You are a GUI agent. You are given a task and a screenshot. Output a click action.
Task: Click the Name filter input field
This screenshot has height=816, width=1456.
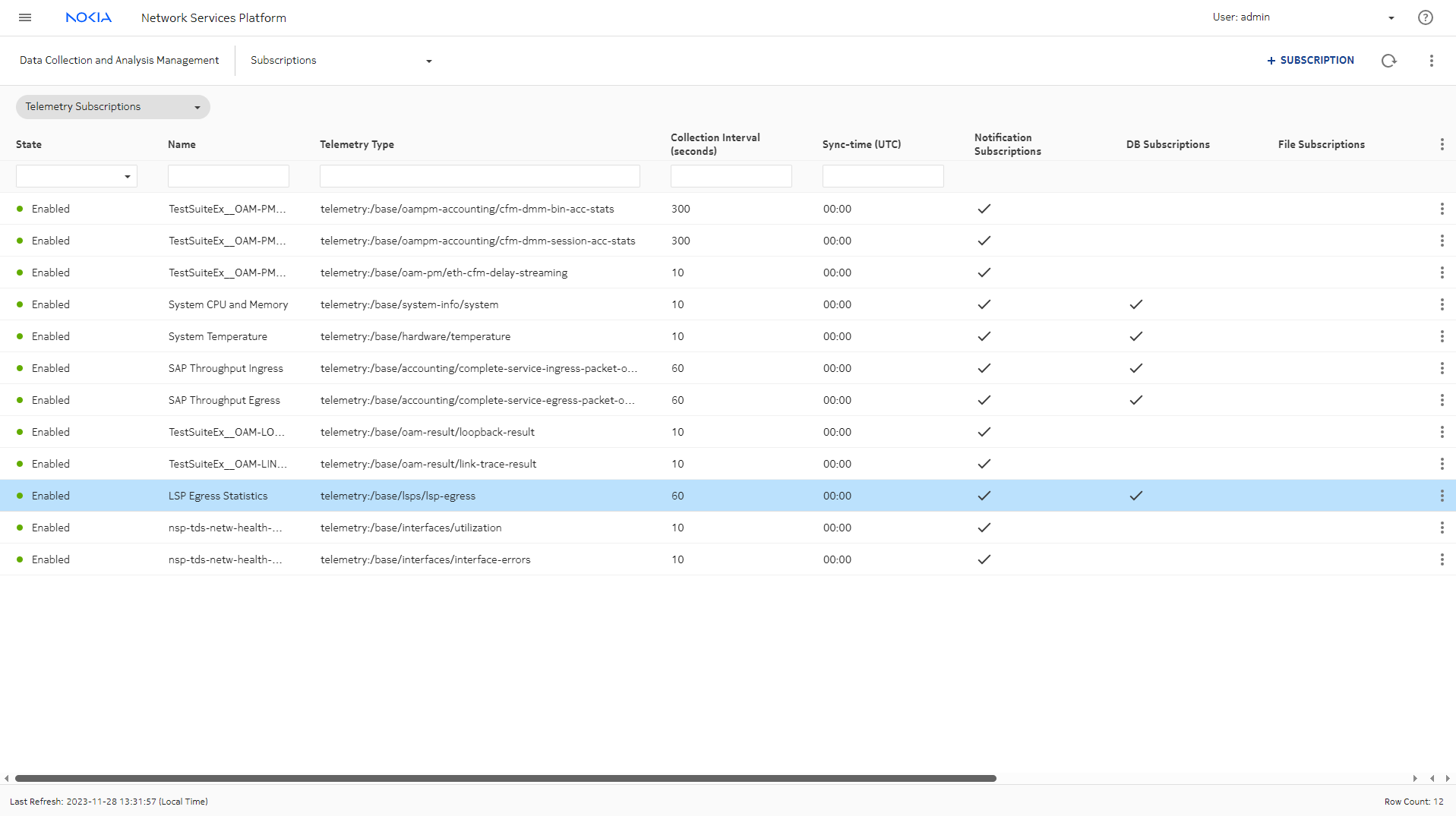[x=228, y=176]
